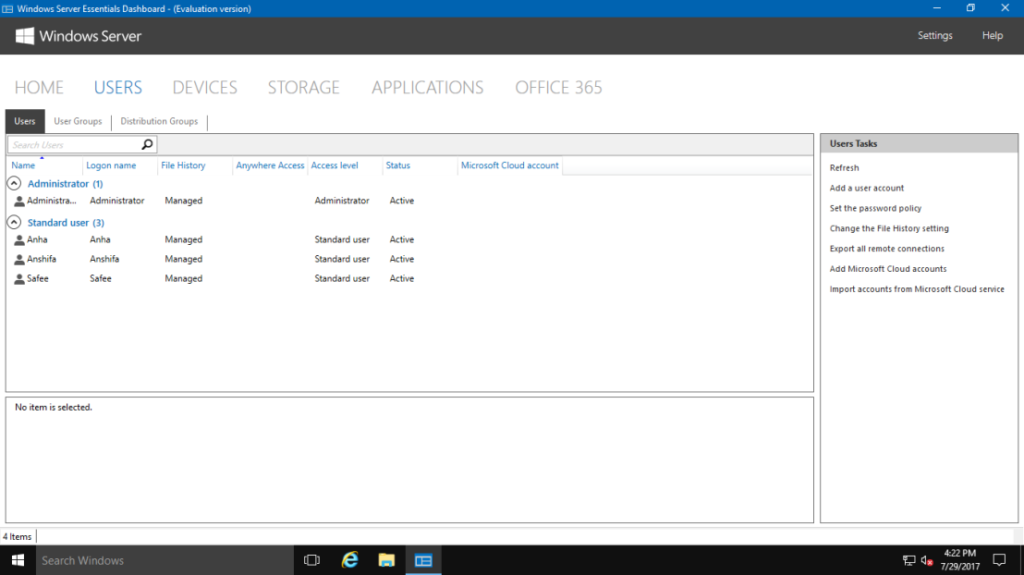This screenshot has height=575, width=1024.
Task: Sort by the Name column header
Action: [x=23, y=166]
